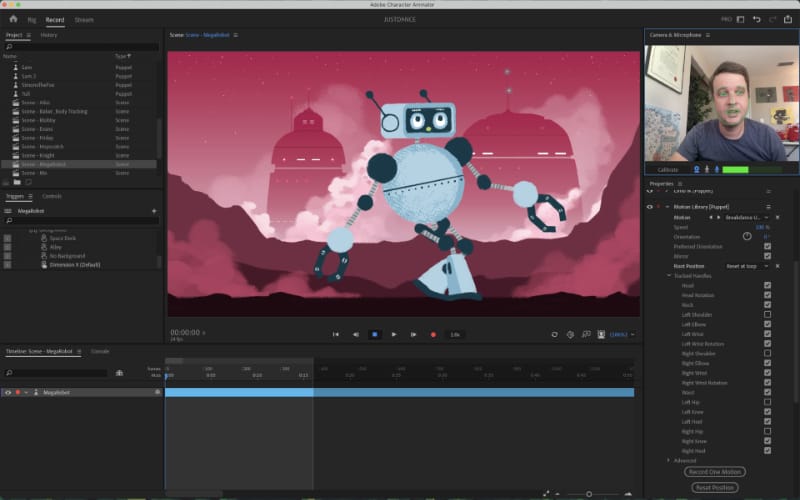Open the Project panel menu icon
The width and height of the screenshot is (800, 500).
(29, 35)
